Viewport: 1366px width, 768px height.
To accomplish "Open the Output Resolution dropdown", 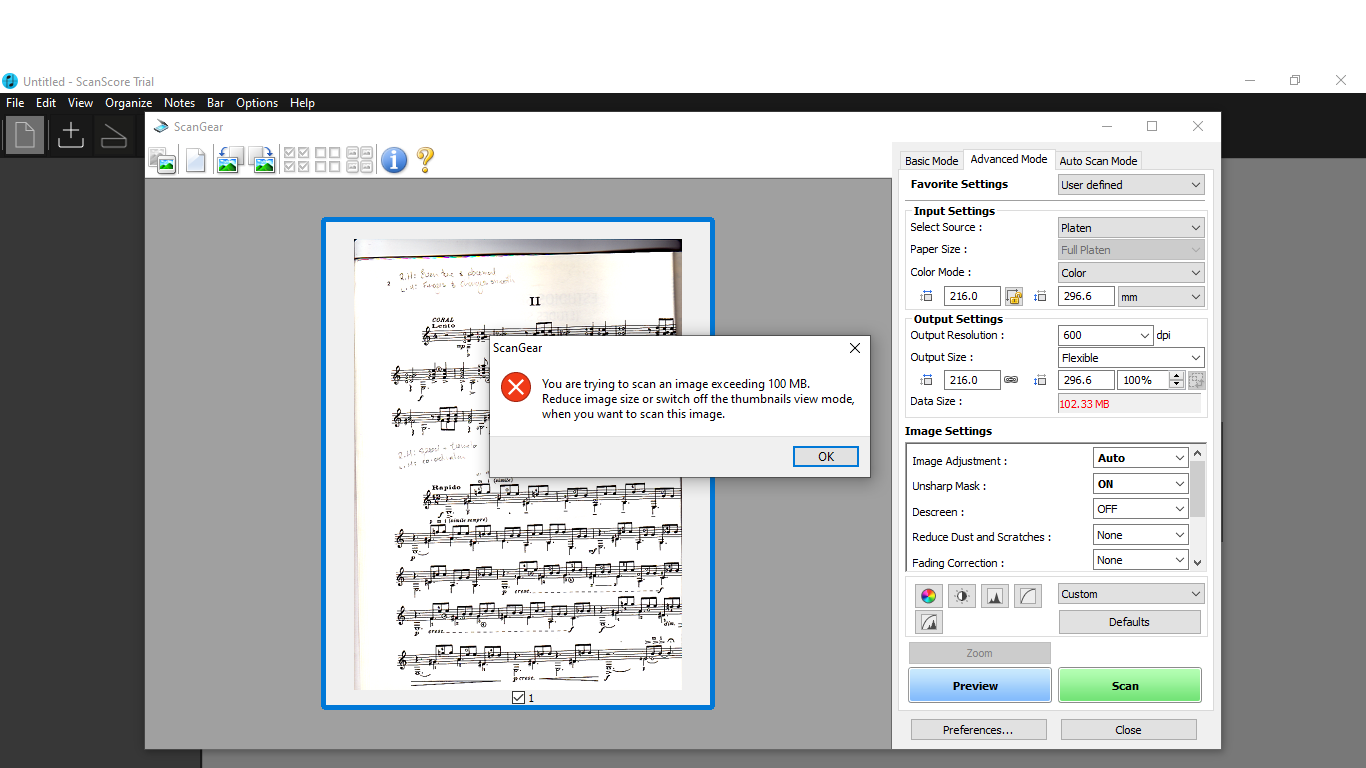I will 1106,336.
